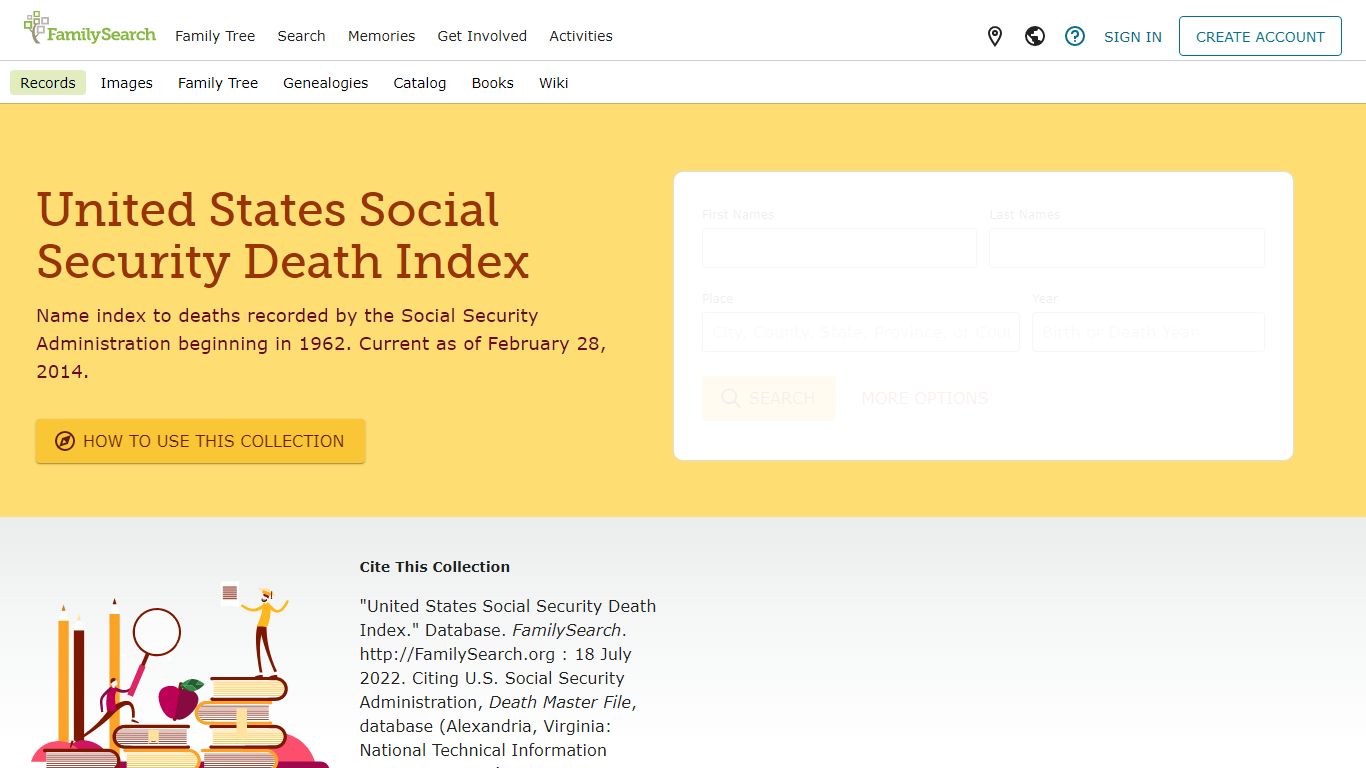Click the CREATE ACCOUNT button
1366x768 pixels.
[x=1260, y=36]
